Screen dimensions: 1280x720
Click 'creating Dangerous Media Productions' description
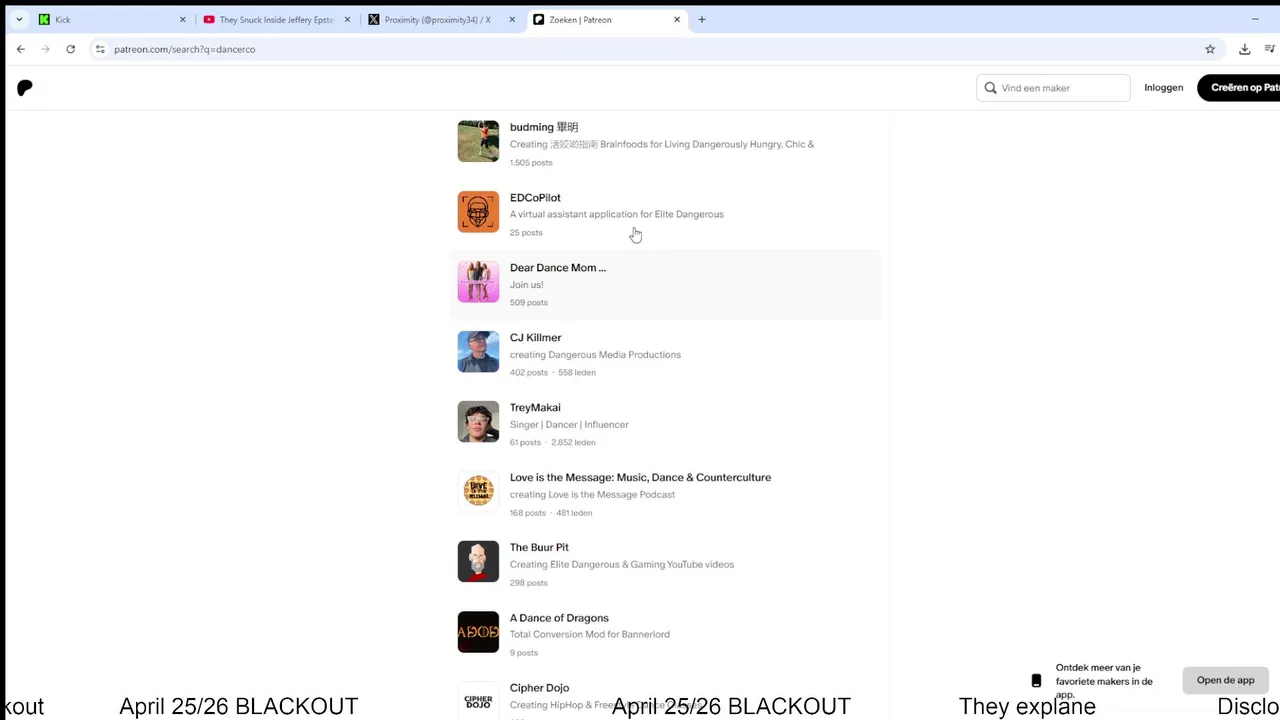(595, 355)
